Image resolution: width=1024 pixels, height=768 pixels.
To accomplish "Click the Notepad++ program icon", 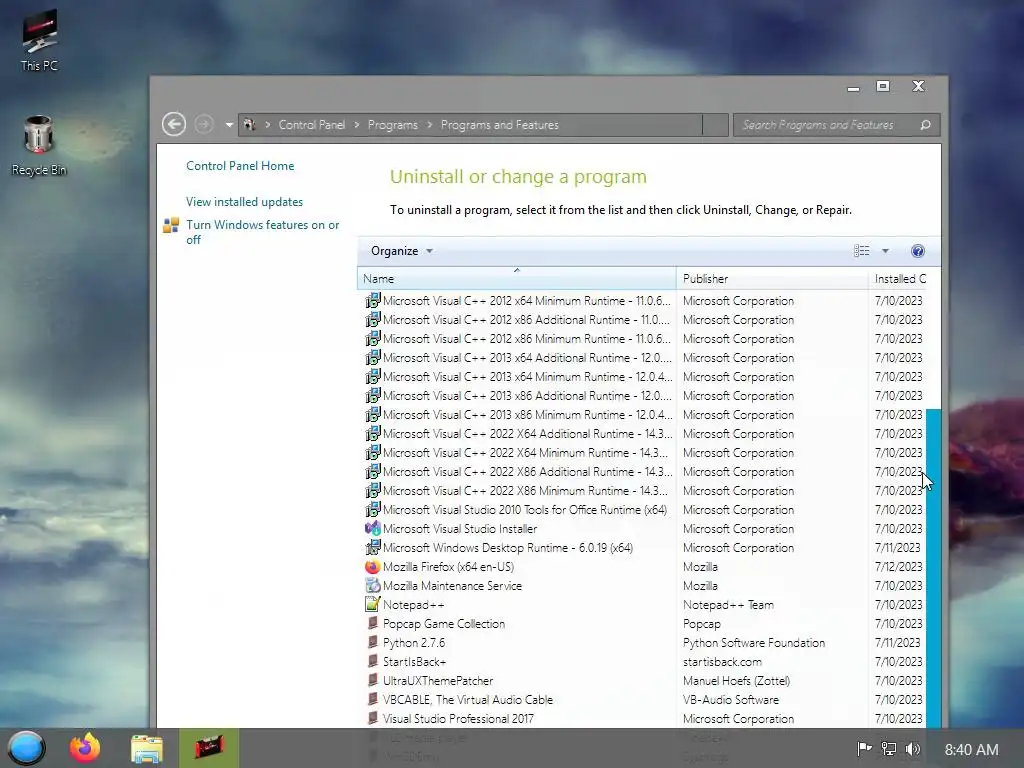I will coord(372,604).
